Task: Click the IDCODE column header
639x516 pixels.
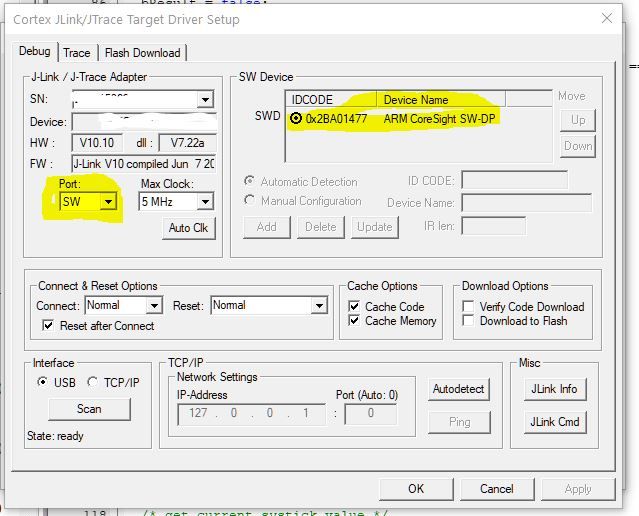Action: tap(331, 99)
